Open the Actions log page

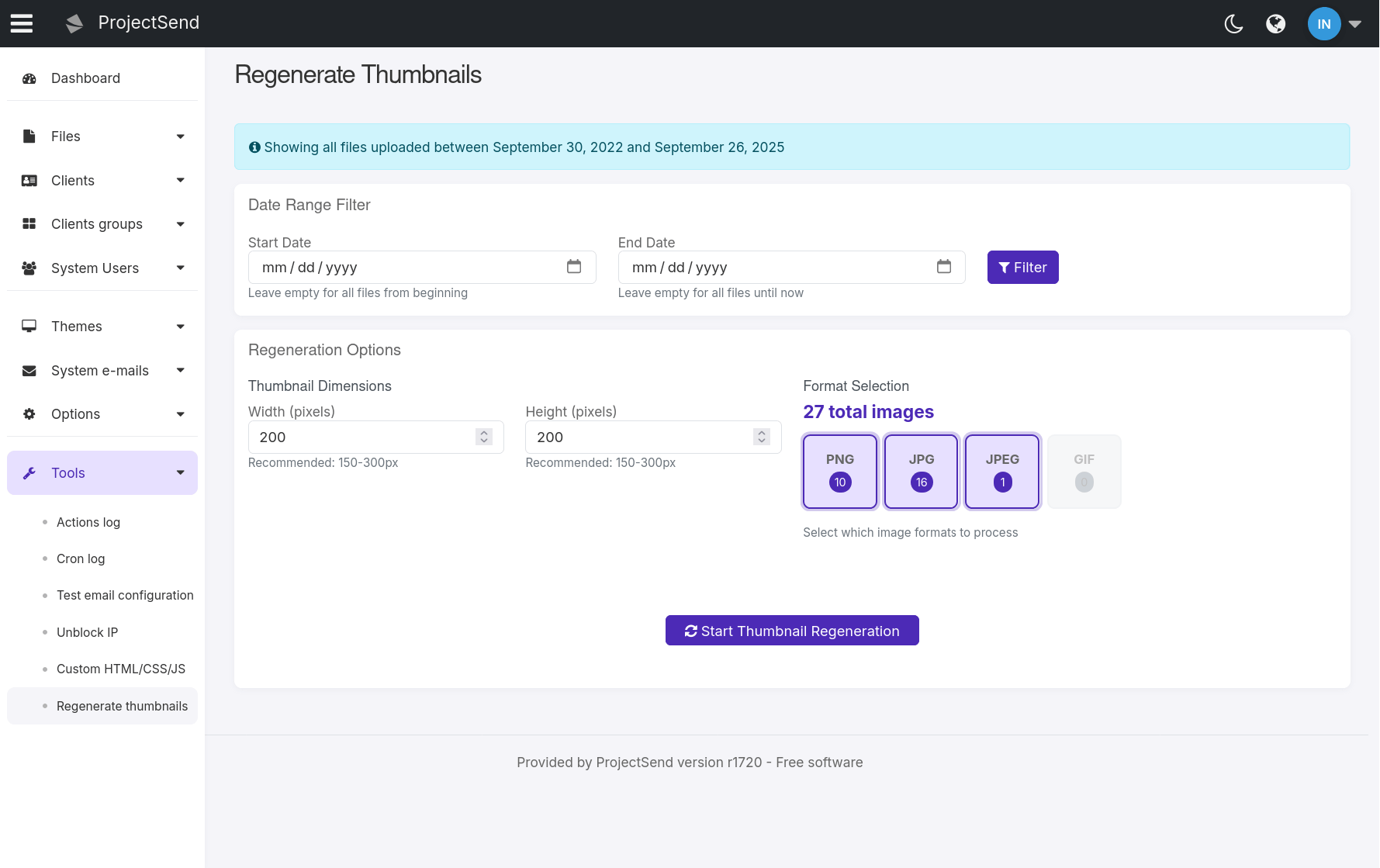pyautogui.click(x=88, y=522)
